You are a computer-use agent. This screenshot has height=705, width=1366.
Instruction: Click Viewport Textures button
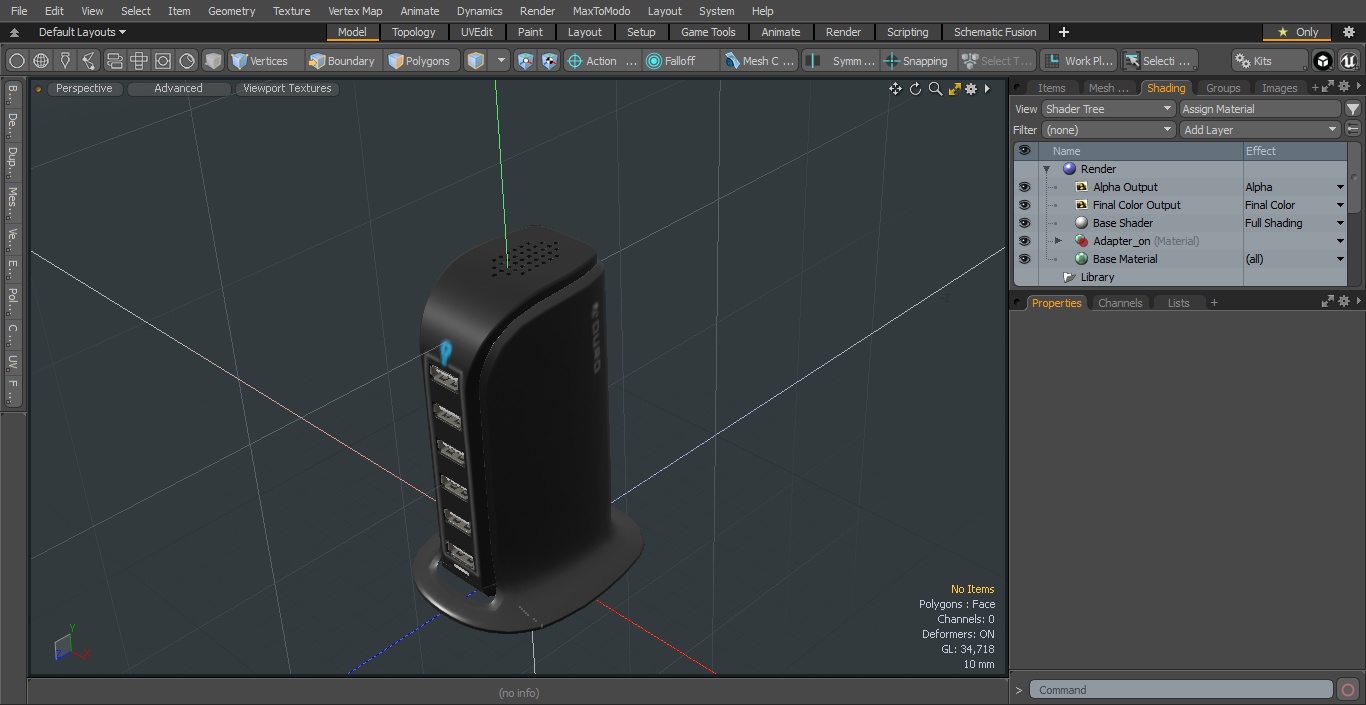[x=287, y=88]
